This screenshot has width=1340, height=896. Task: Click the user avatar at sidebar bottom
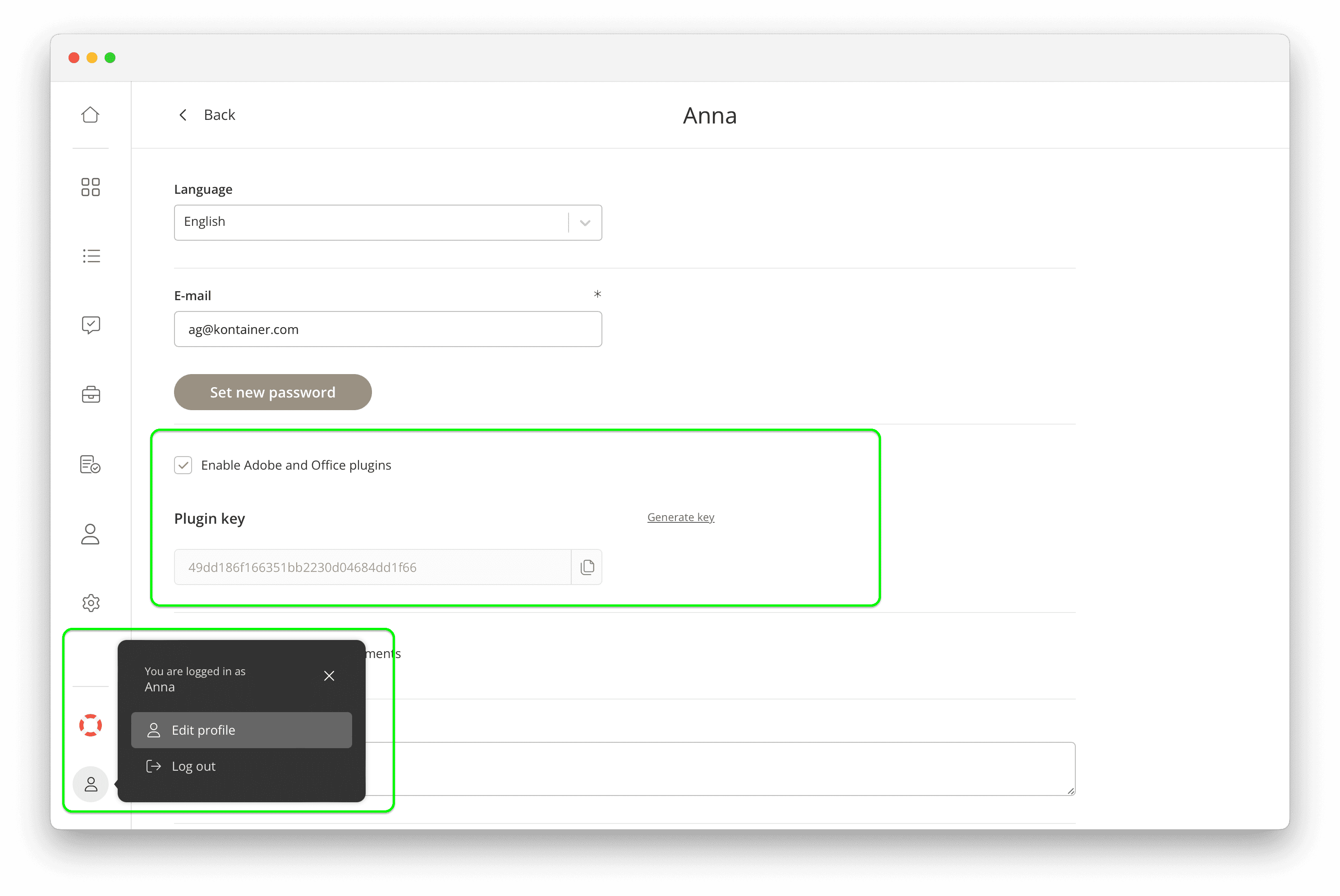(x=90, y=784)
